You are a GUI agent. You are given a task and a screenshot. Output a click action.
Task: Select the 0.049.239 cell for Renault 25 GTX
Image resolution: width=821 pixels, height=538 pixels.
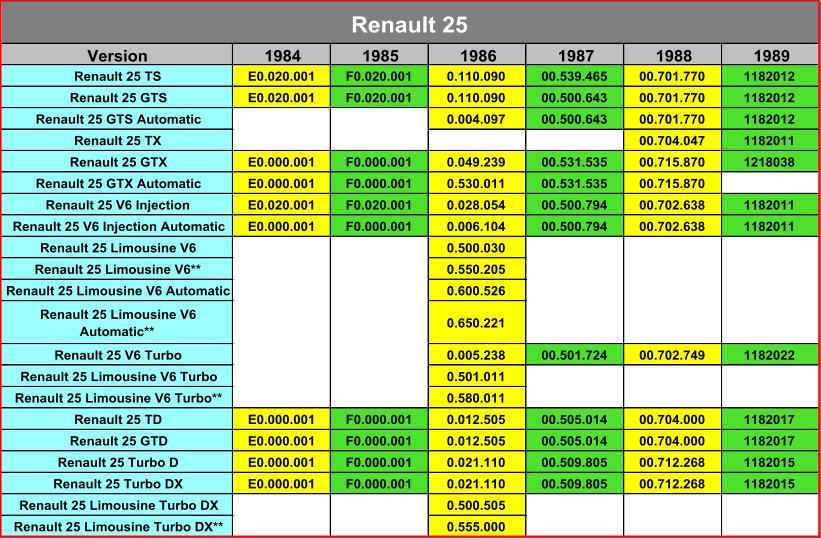(476, 162)
